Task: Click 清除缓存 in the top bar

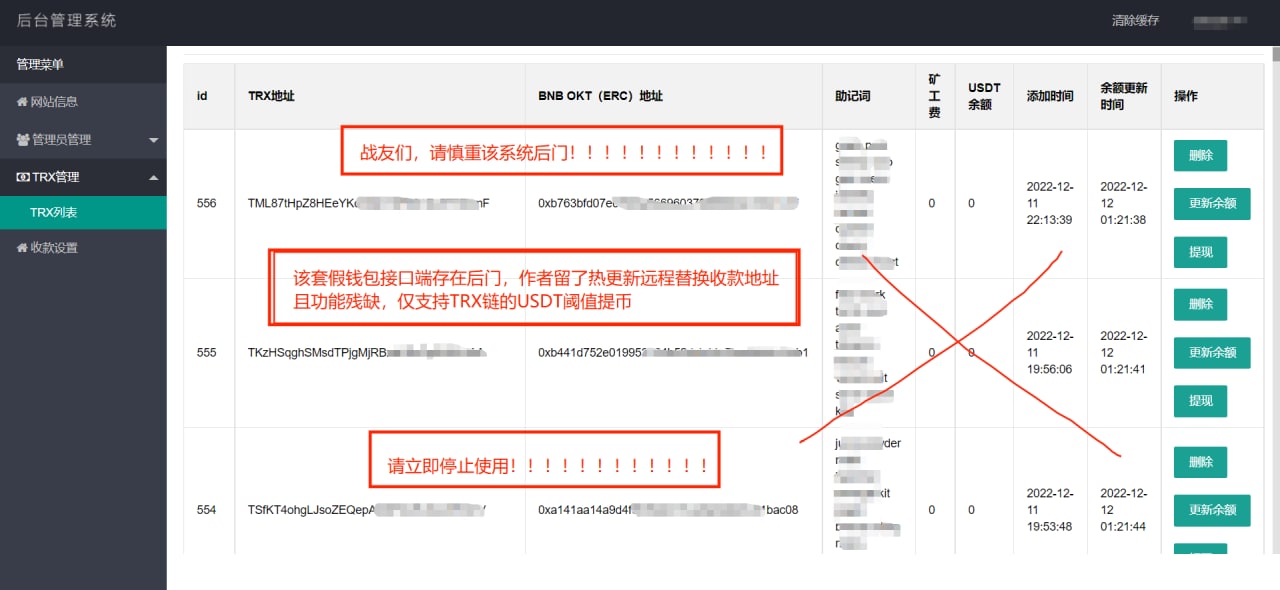Action: 1135,21
